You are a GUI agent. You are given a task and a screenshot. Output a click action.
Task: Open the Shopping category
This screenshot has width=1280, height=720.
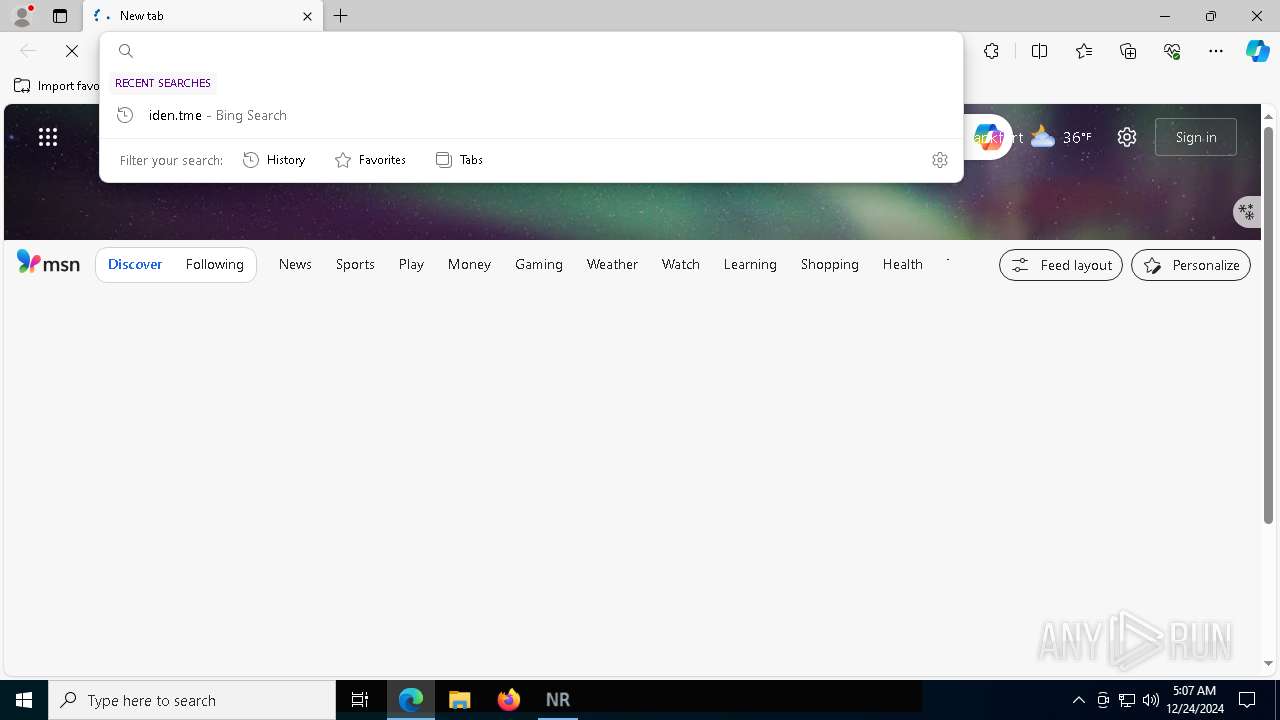tap(830, 264)
